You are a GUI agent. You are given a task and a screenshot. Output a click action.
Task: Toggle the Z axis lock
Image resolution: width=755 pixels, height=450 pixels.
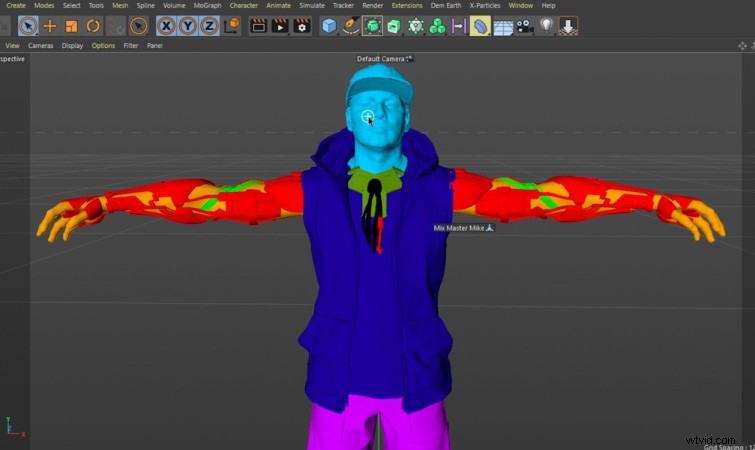pos(208,26)
